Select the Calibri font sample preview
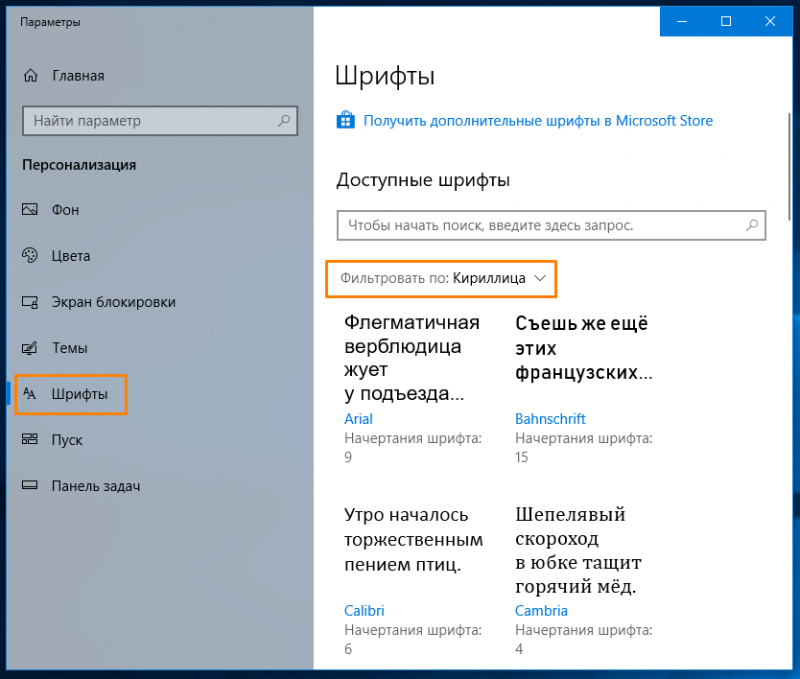 413,539
